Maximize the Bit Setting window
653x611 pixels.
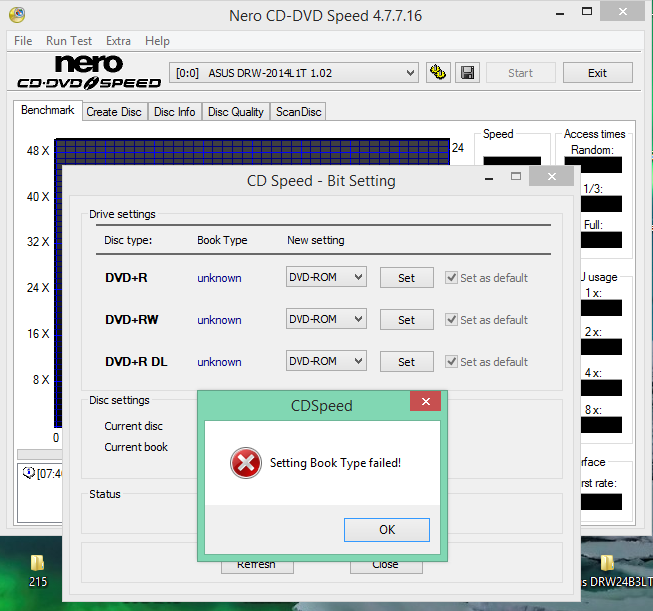coord(516,177)
